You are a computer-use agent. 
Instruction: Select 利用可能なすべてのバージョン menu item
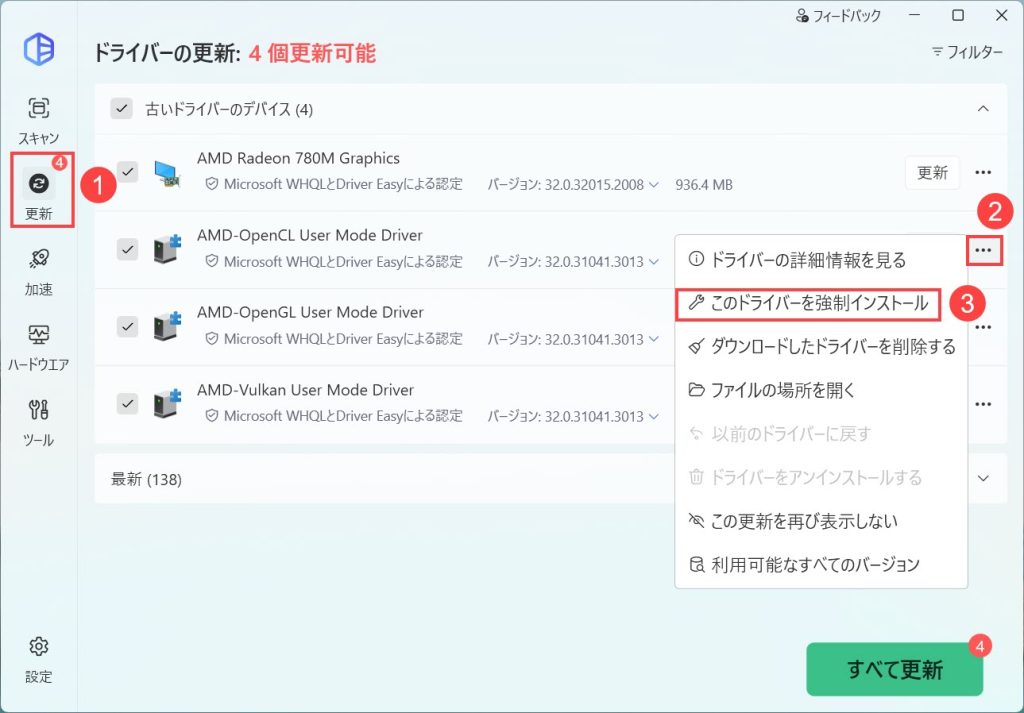tap(821, 564)
